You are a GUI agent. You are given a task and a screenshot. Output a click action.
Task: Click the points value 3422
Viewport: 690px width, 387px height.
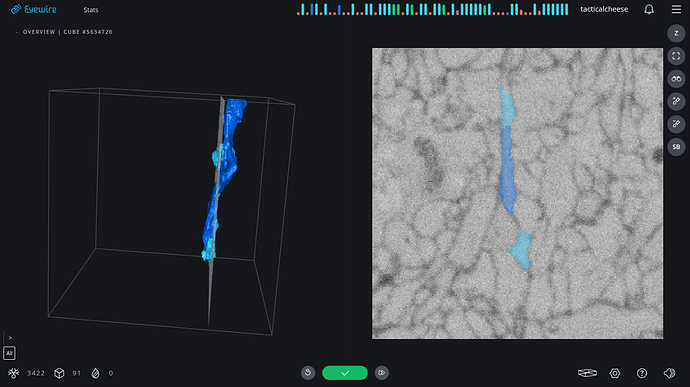(x=36, y=373)
